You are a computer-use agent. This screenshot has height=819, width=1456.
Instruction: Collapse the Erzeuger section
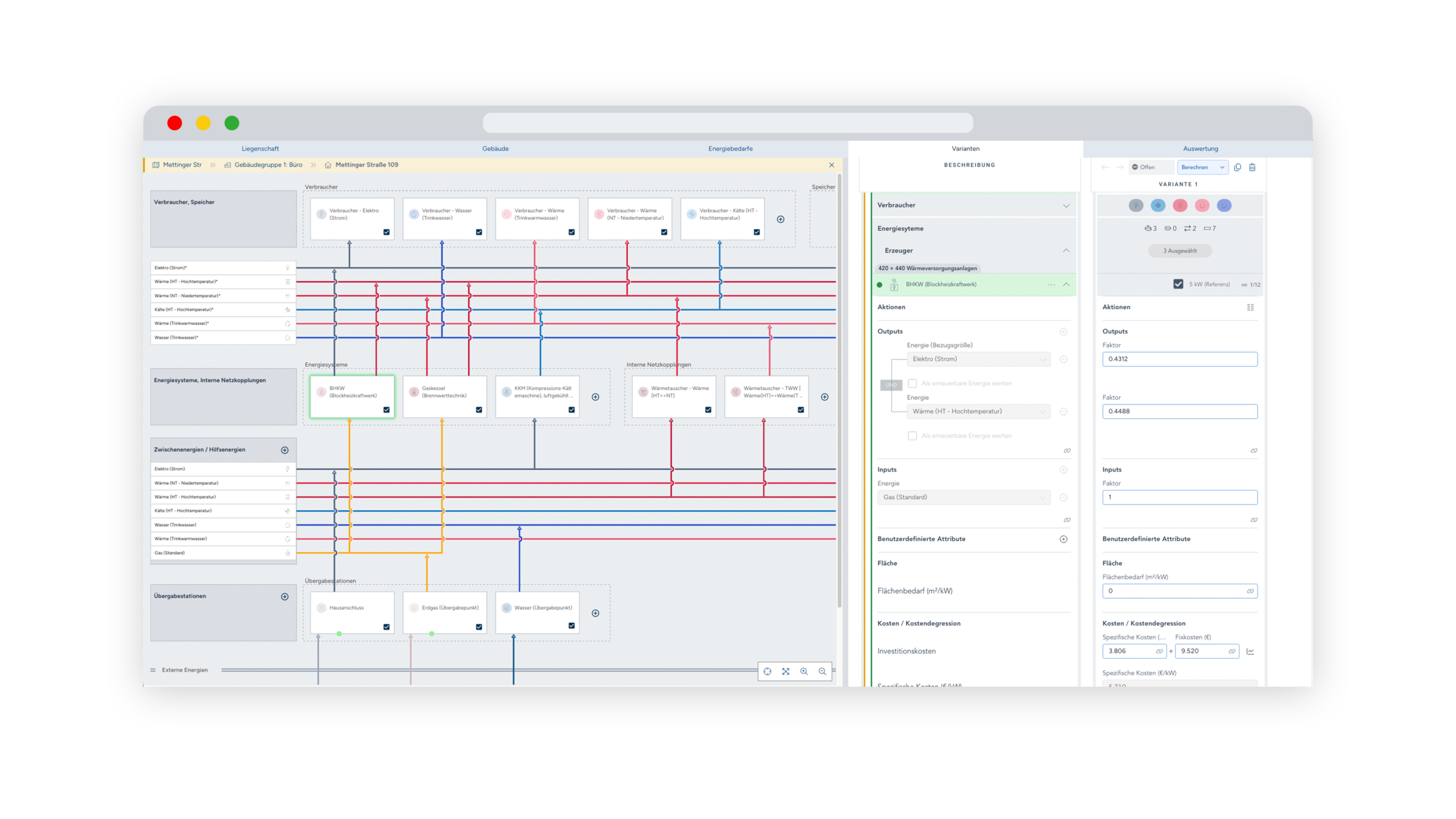1066,251
